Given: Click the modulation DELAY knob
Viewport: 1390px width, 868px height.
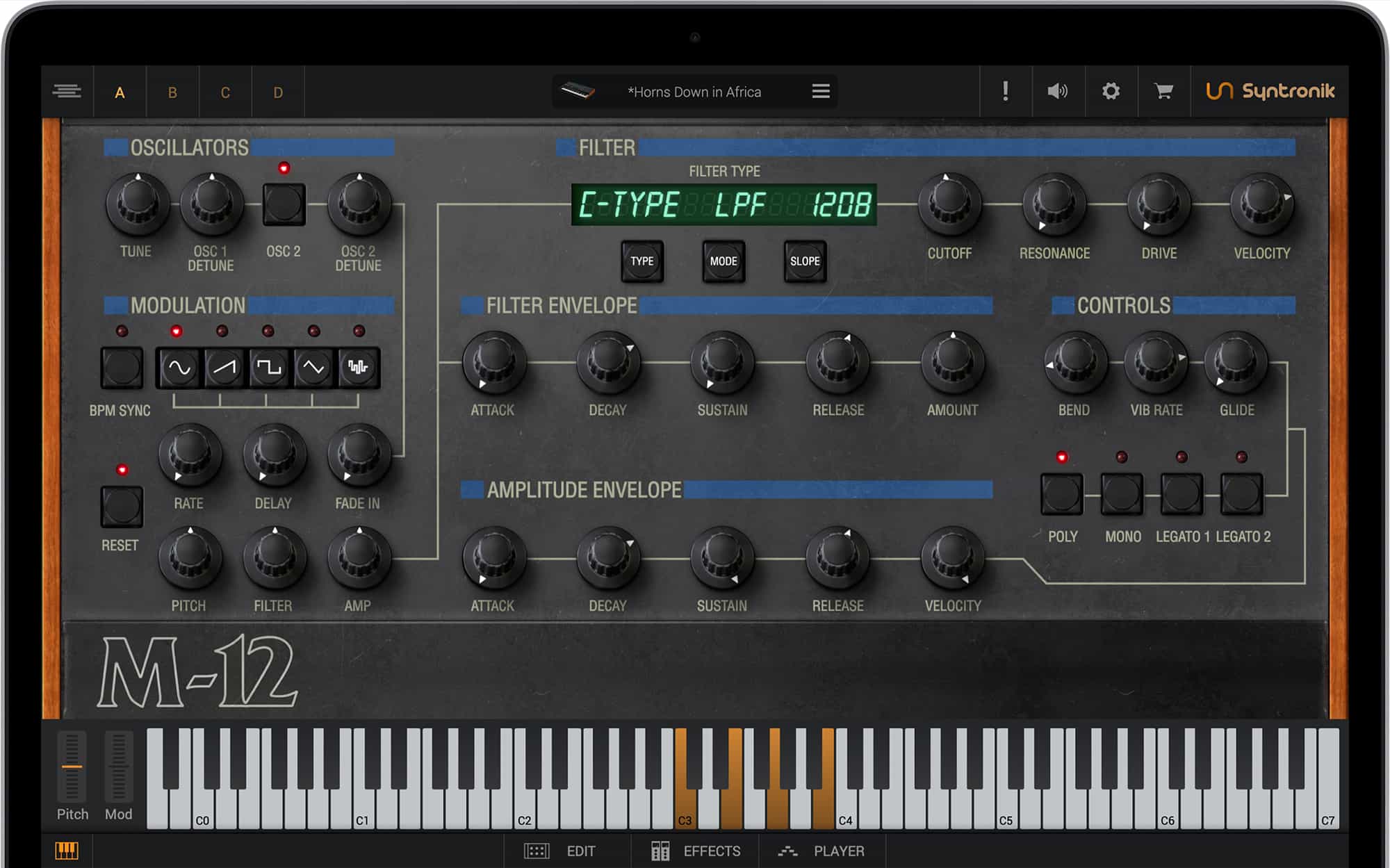Looking at the screenshot, I should tap(275, 455).
